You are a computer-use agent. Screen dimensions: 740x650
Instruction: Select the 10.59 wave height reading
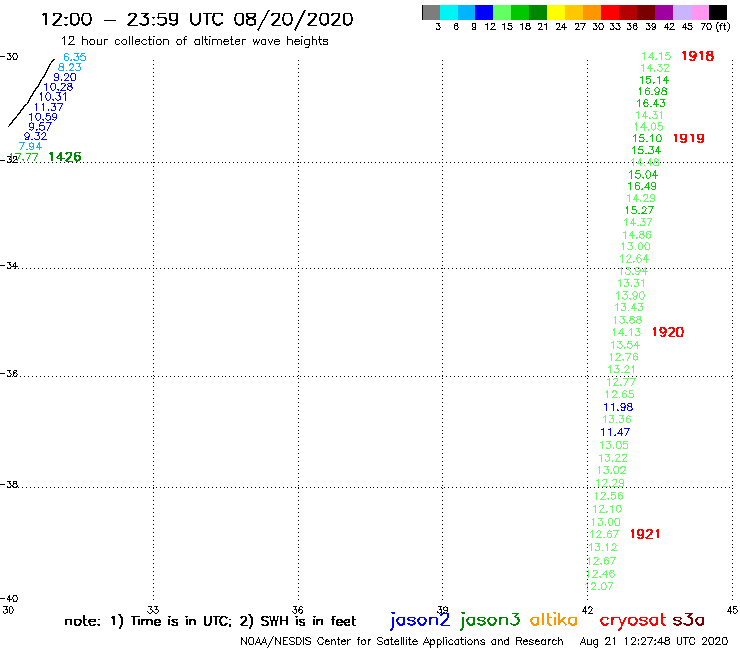[43, 117]
